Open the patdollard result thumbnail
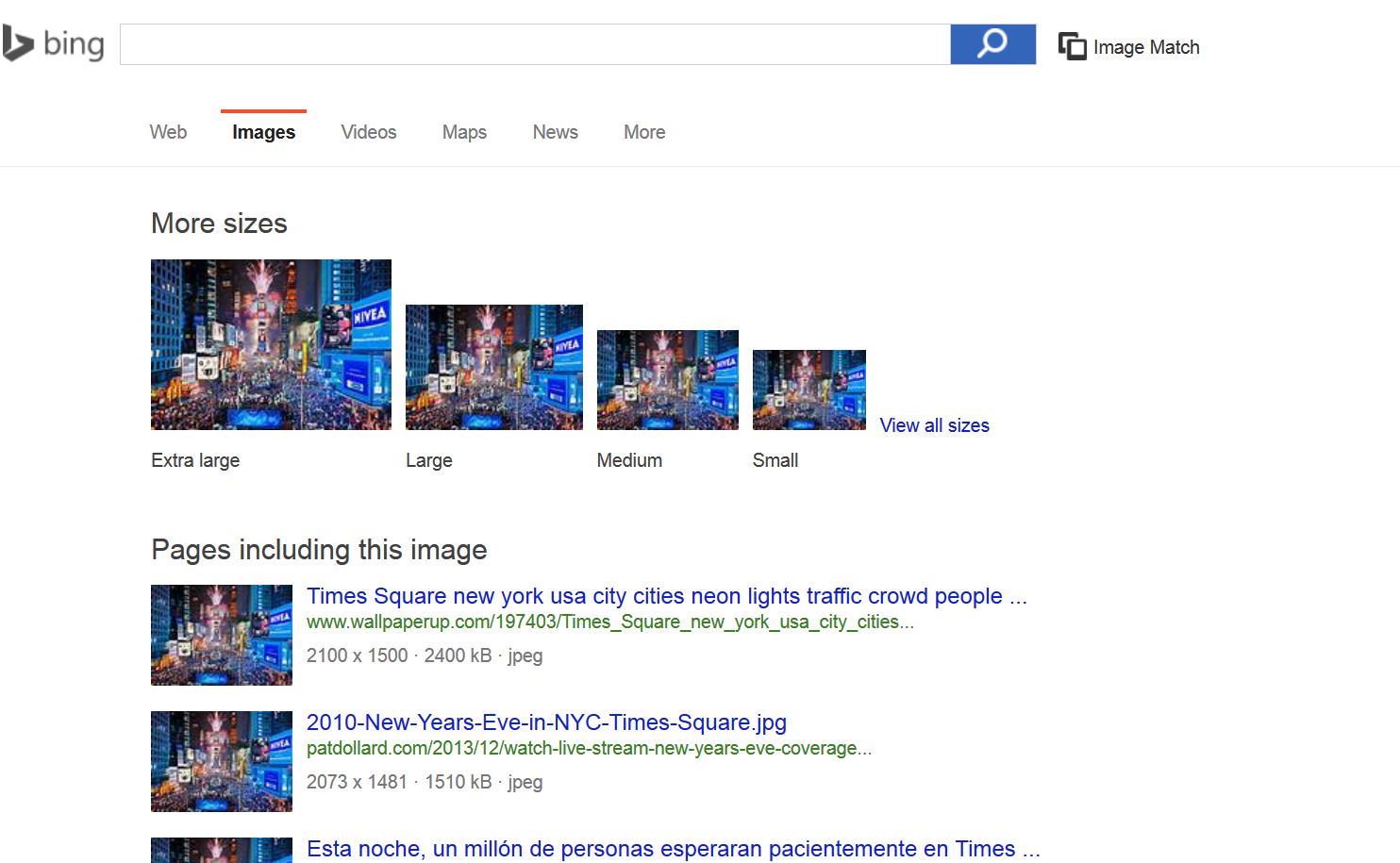The width and height of the screenshot is (1400, 863). click(222, 761)
